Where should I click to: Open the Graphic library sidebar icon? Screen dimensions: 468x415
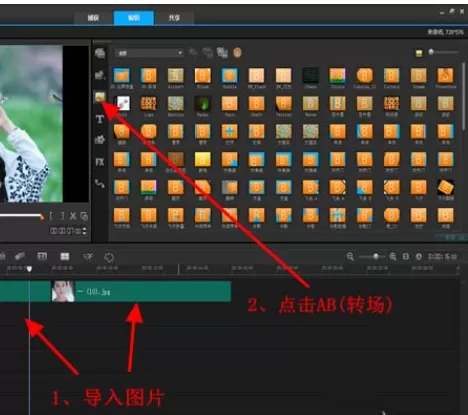[100, 140]
